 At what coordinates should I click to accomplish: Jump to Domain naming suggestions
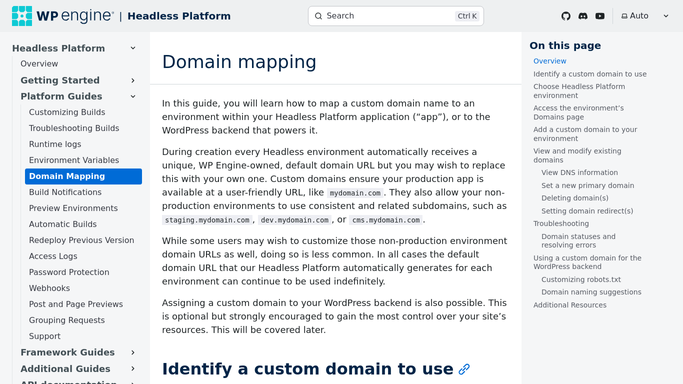(x=591, y=292)
